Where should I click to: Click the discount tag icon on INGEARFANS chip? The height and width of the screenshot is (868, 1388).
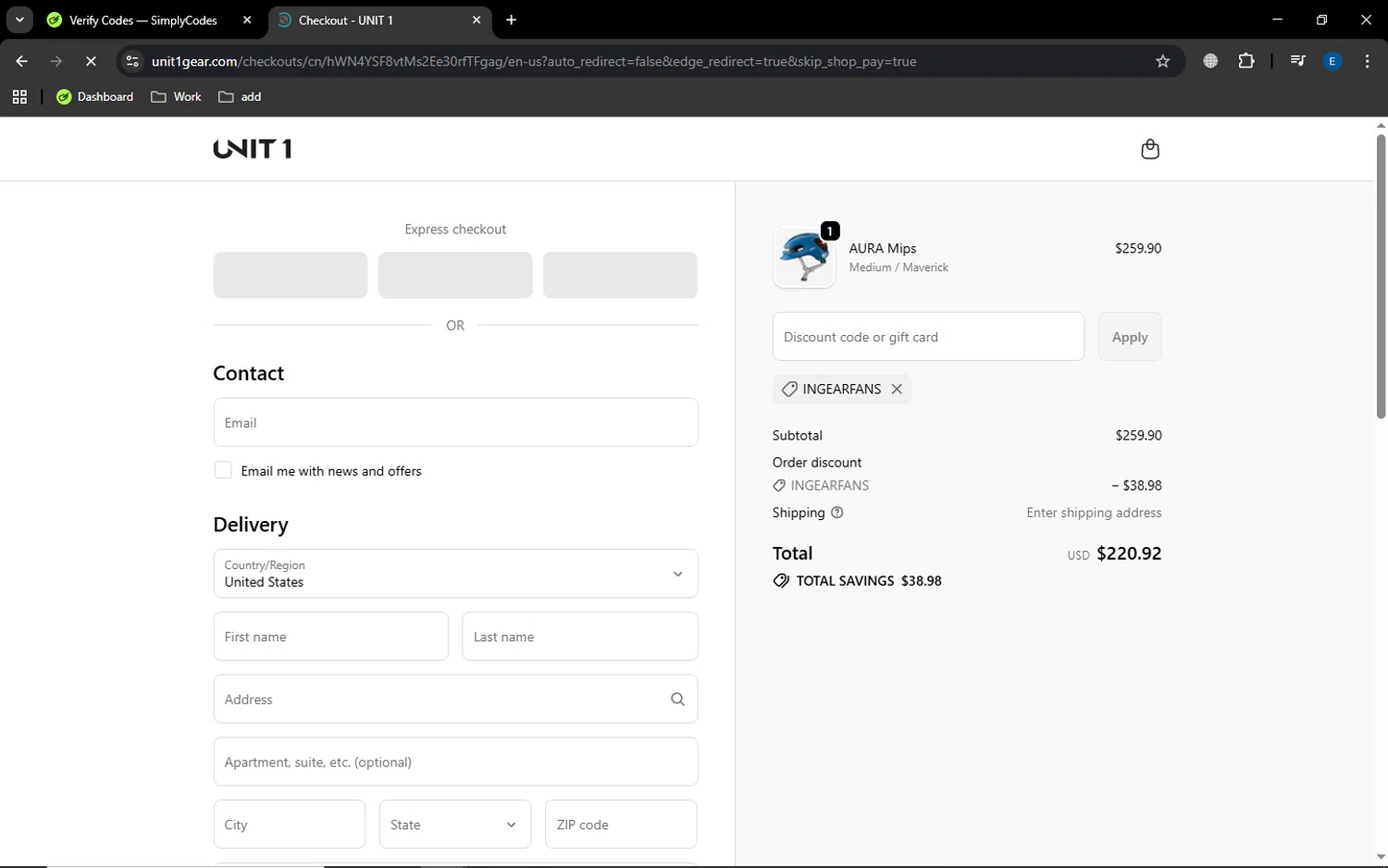pos(789,390)
